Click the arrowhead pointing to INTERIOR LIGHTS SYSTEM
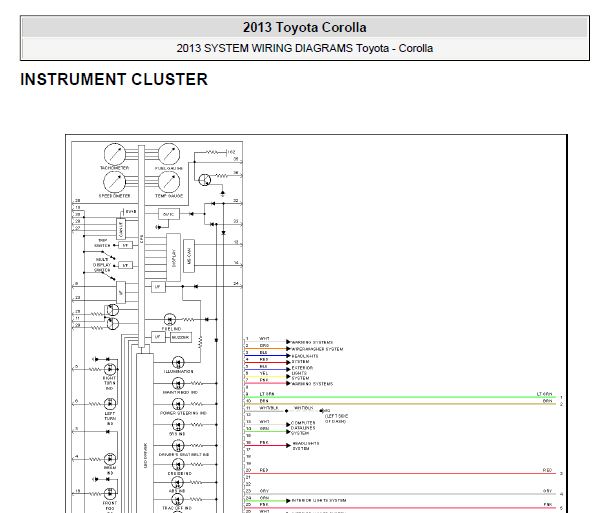 pyautogui.click(x=288, y=501)
